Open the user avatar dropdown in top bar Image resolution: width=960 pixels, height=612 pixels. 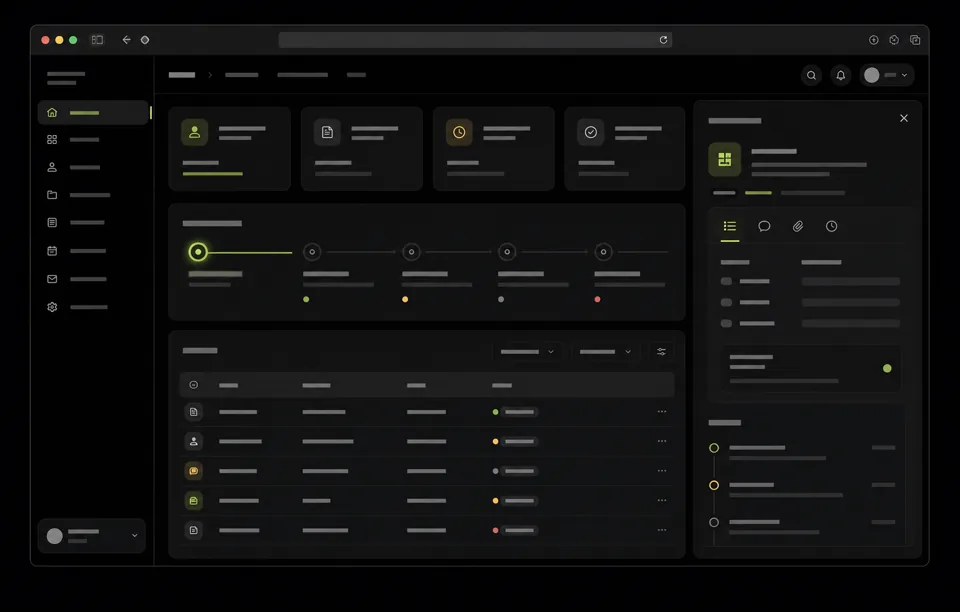pos(887,75)
